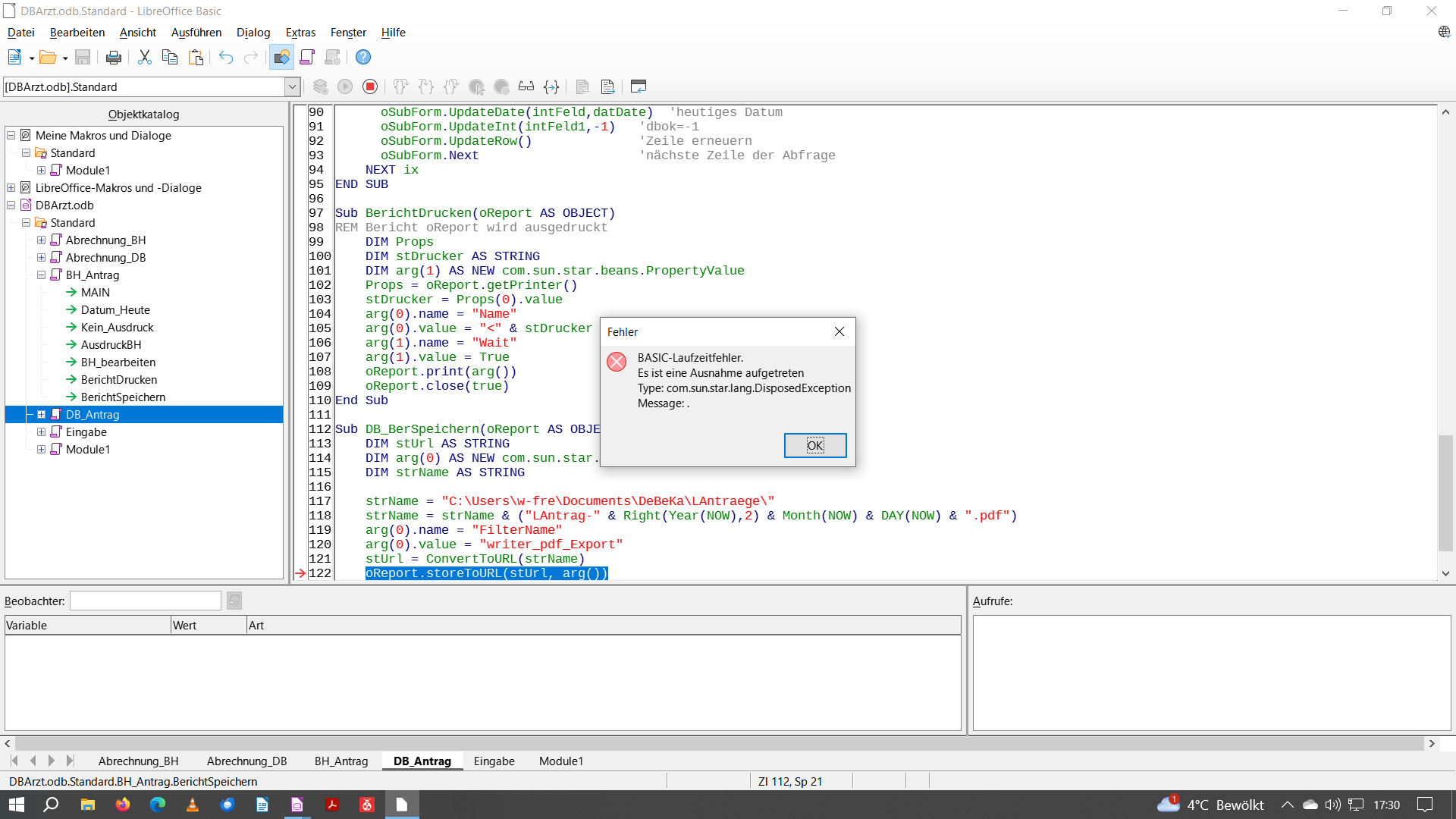Click the horizontal scrollbar right arrow
This screenshot has height=819, width=1456.
pyautogui.click(x=1432, y=744)
